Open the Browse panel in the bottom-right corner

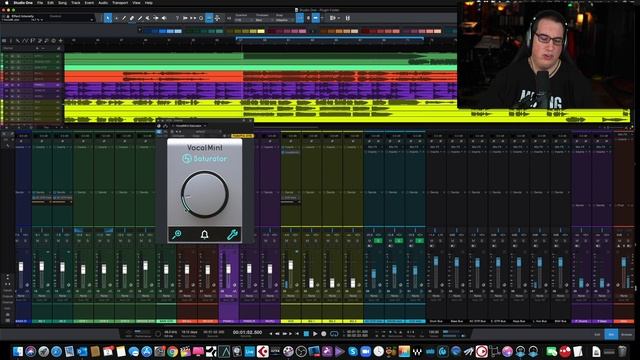pyautogui.click(x=626, y=334)
